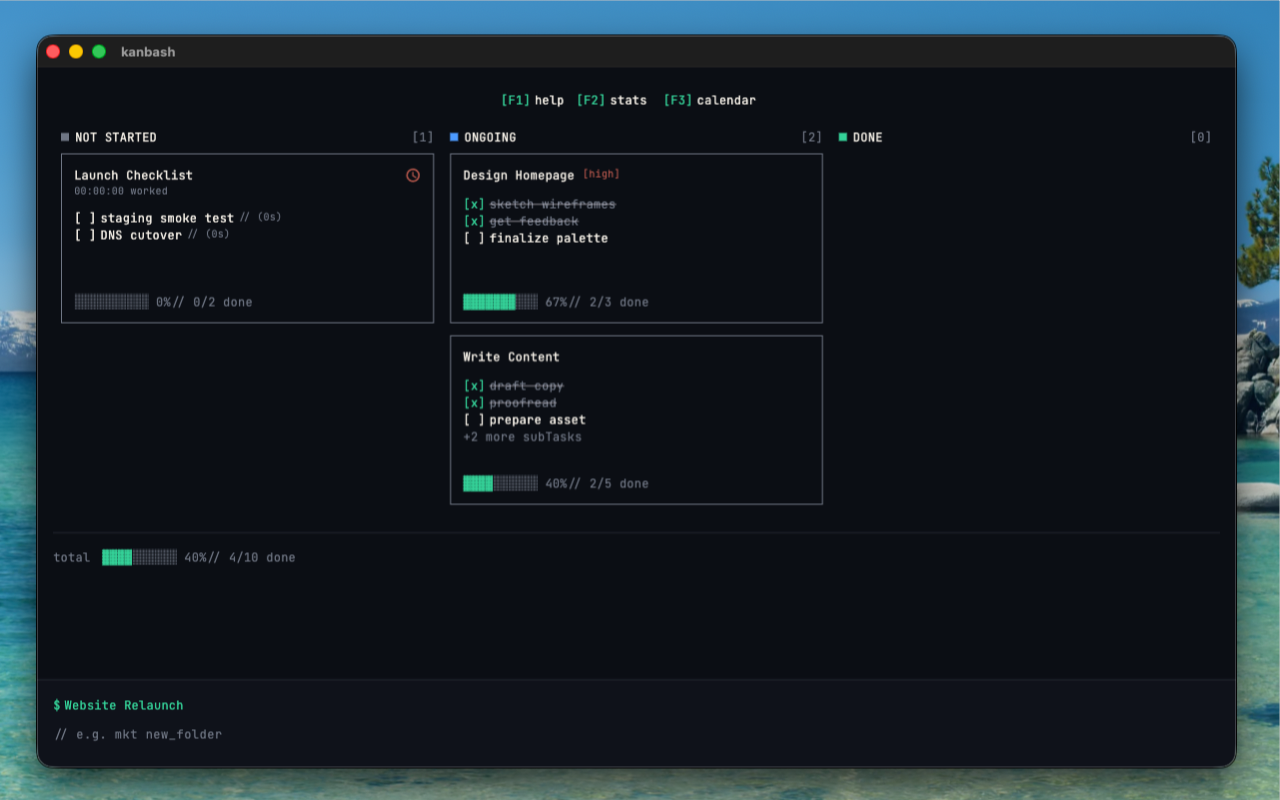
Task: Check the DNS cutover subtask box
Action: point(85,235)
